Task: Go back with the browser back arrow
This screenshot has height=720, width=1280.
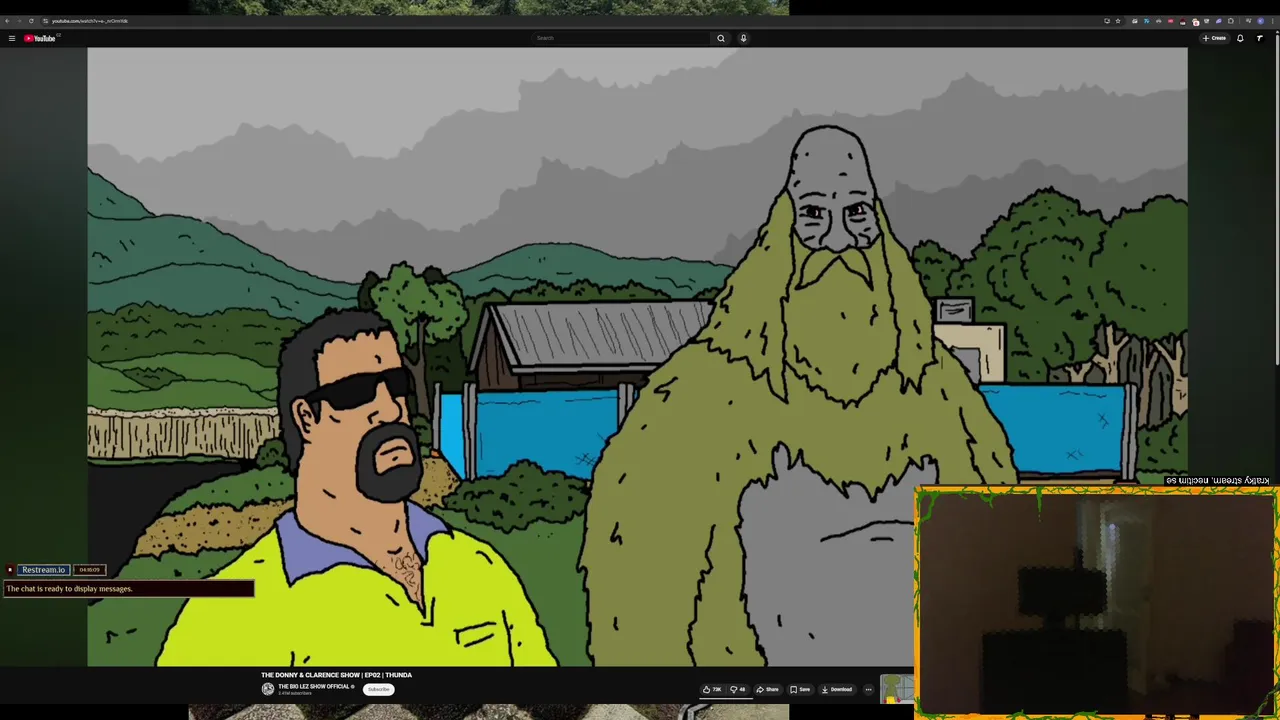Action: coord(7,21)
